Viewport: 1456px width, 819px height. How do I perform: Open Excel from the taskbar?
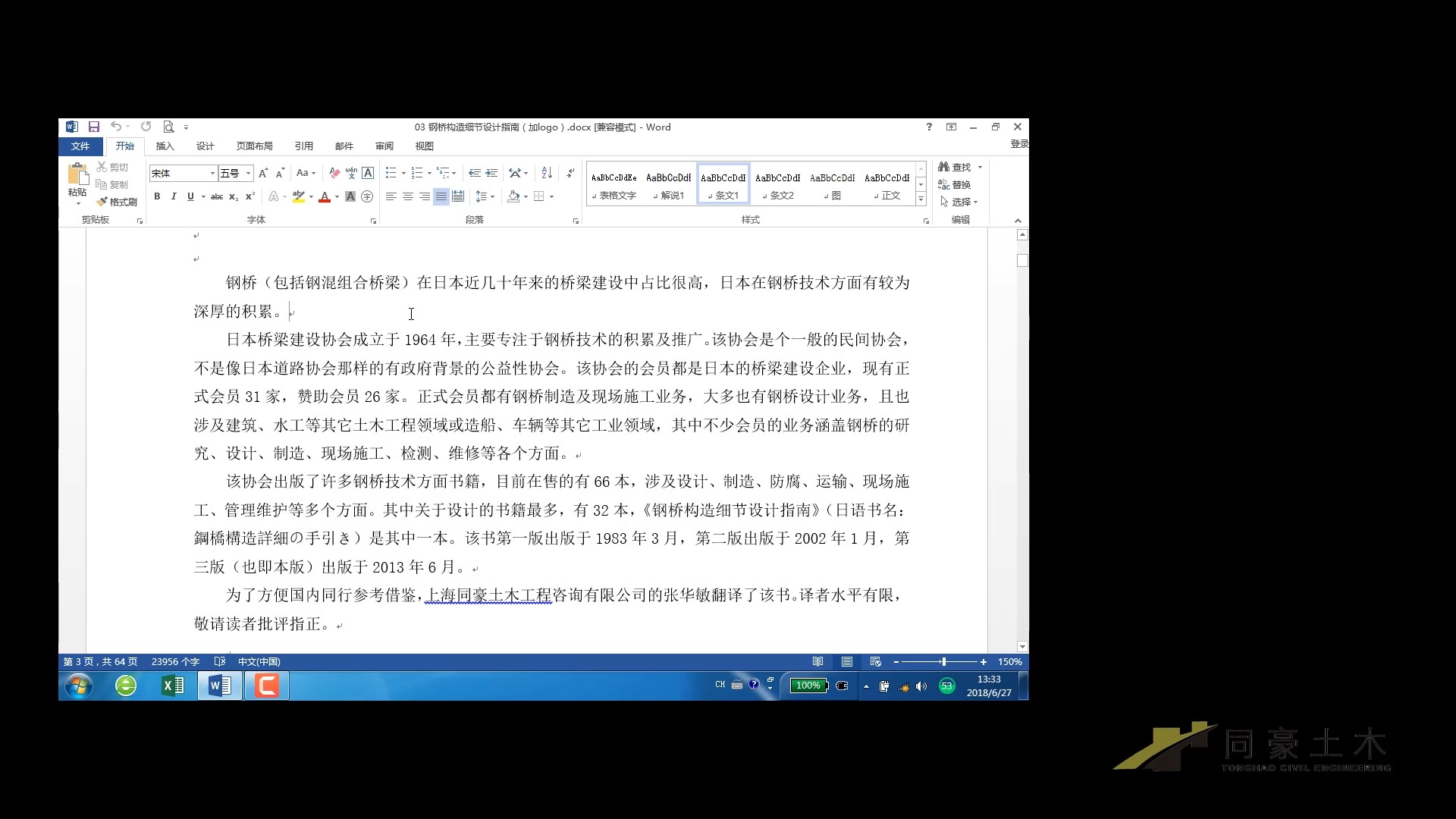pos(173,686)
